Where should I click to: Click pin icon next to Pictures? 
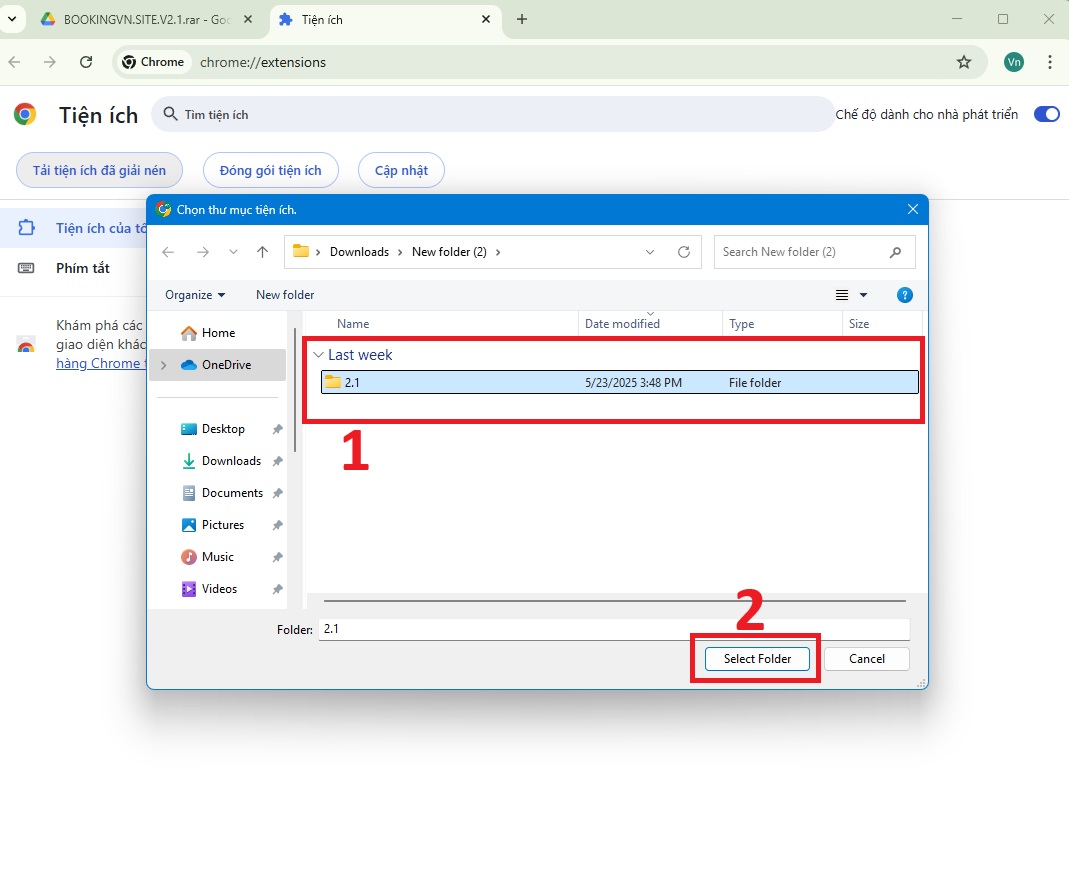(x=277, y=525)
